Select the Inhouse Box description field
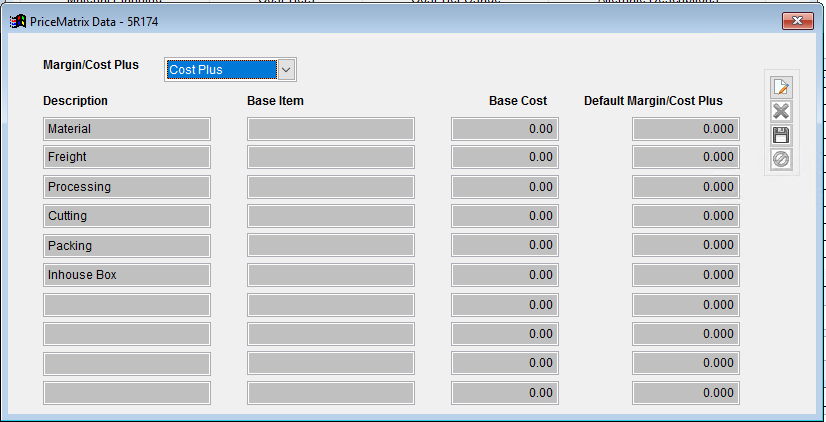Viewport: 826px width, 422px height. coord(127,275)
